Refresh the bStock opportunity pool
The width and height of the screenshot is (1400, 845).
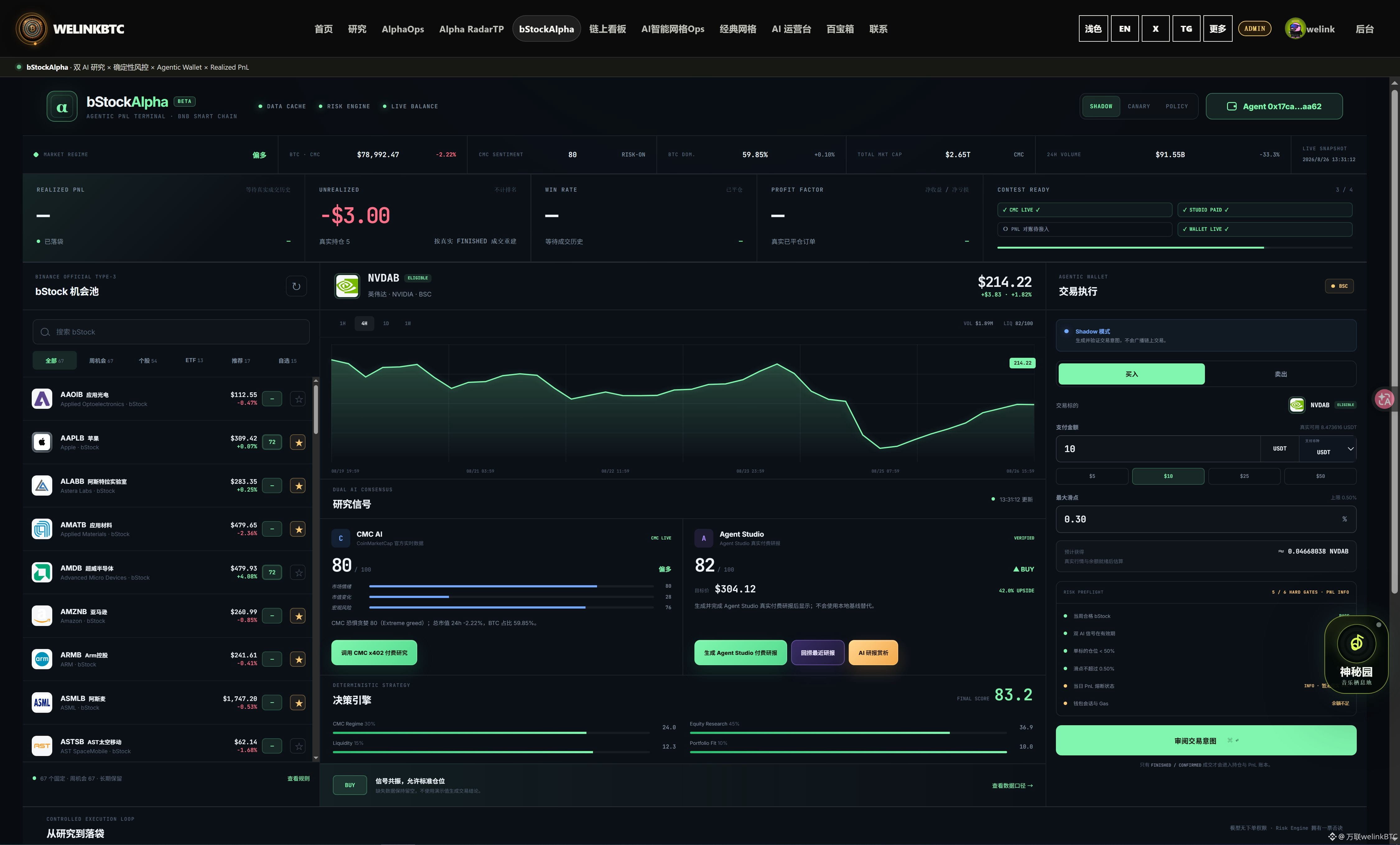[296, 286]
